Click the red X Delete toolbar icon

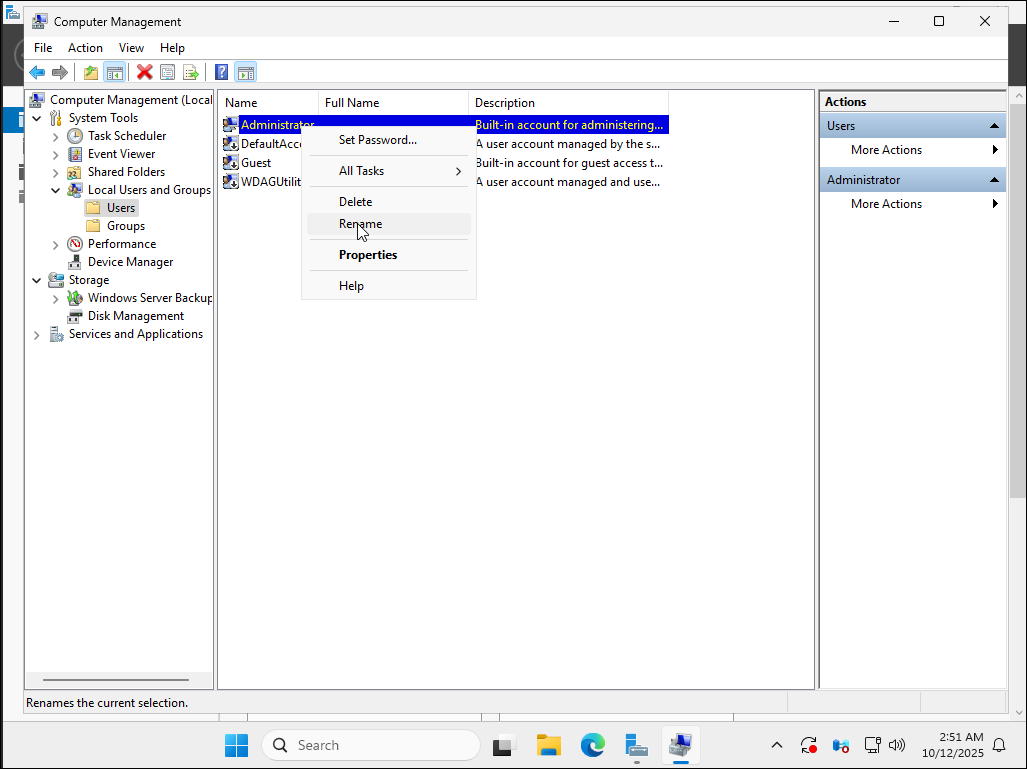pyautogui.click(x=145, y=71)
